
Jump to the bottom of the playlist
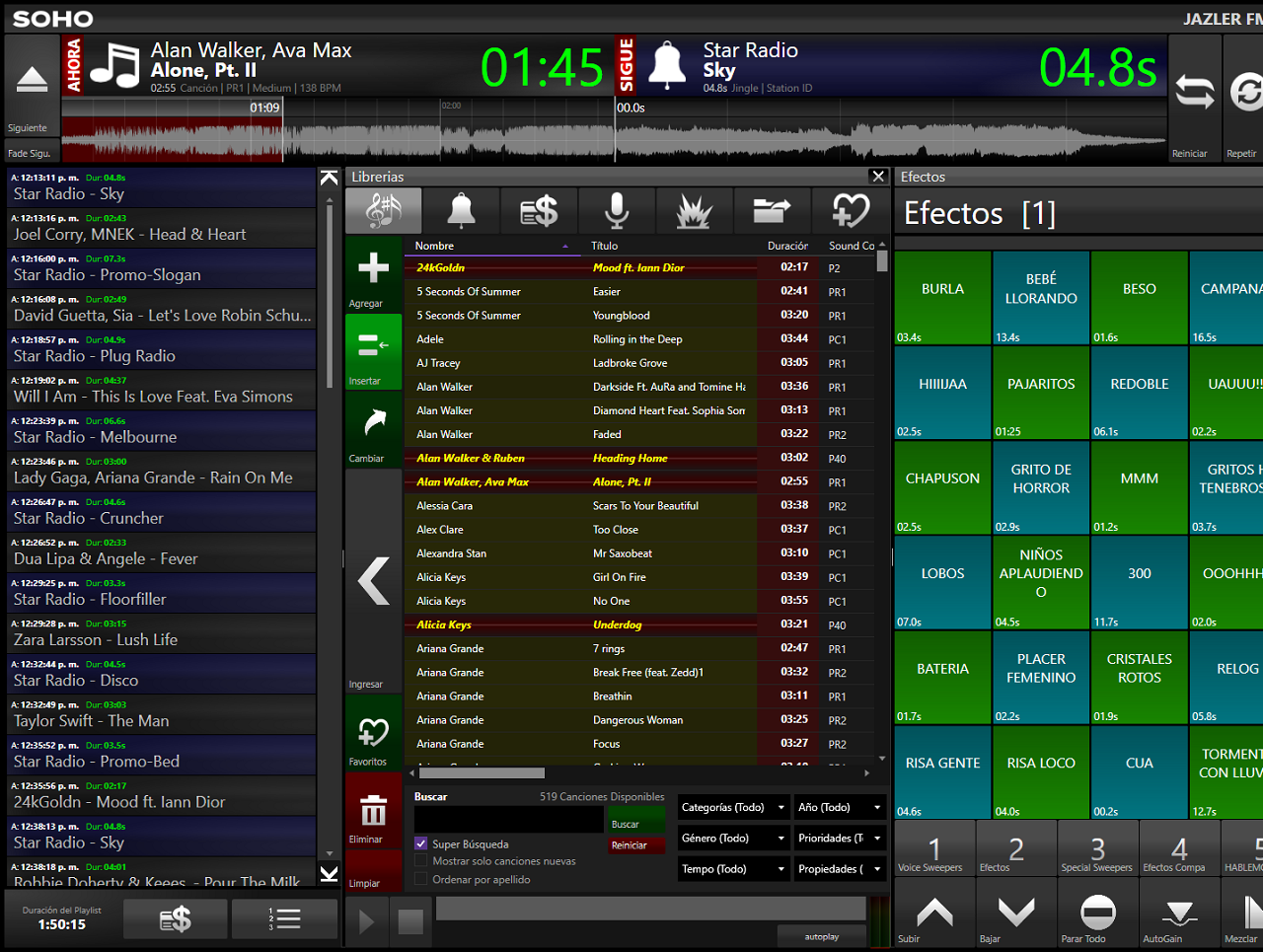coord(330,873)
